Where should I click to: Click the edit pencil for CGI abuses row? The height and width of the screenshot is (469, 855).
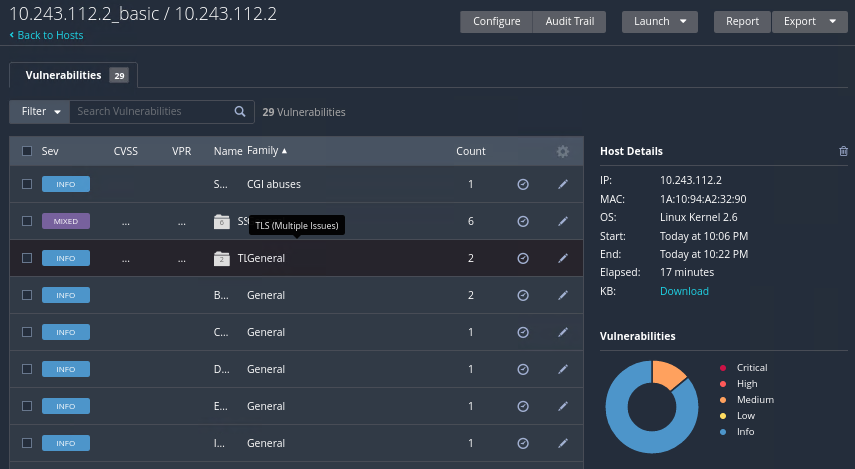click(563, 184)
